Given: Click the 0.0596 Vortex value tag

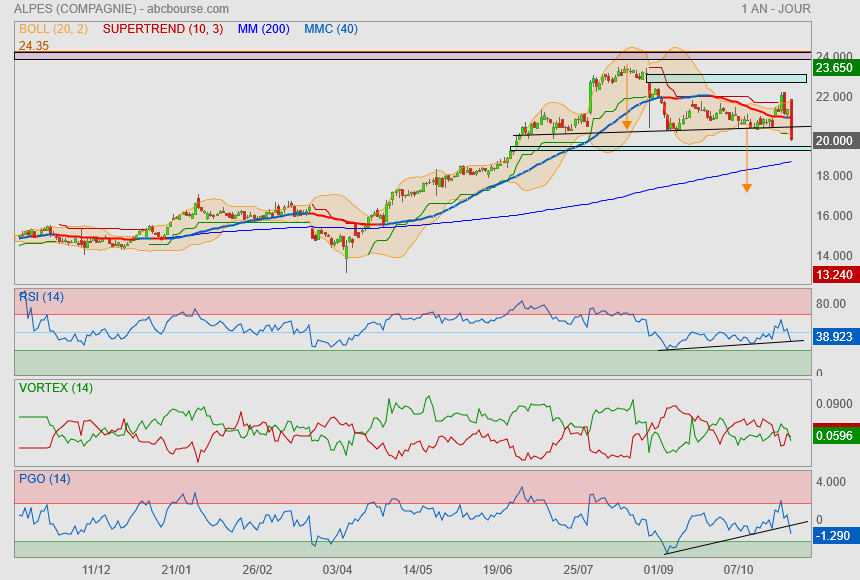Looking at the screenshot, I should (834, 435).
